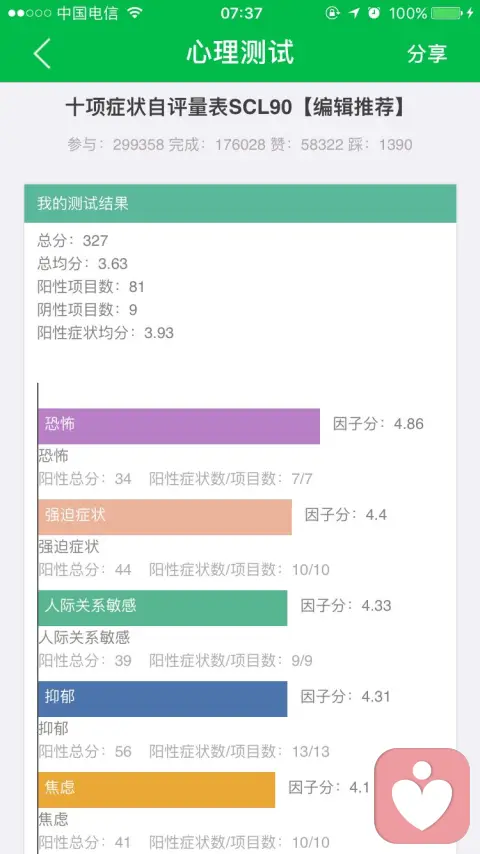Select the purple 恐怖 bar

pos(179,426)
